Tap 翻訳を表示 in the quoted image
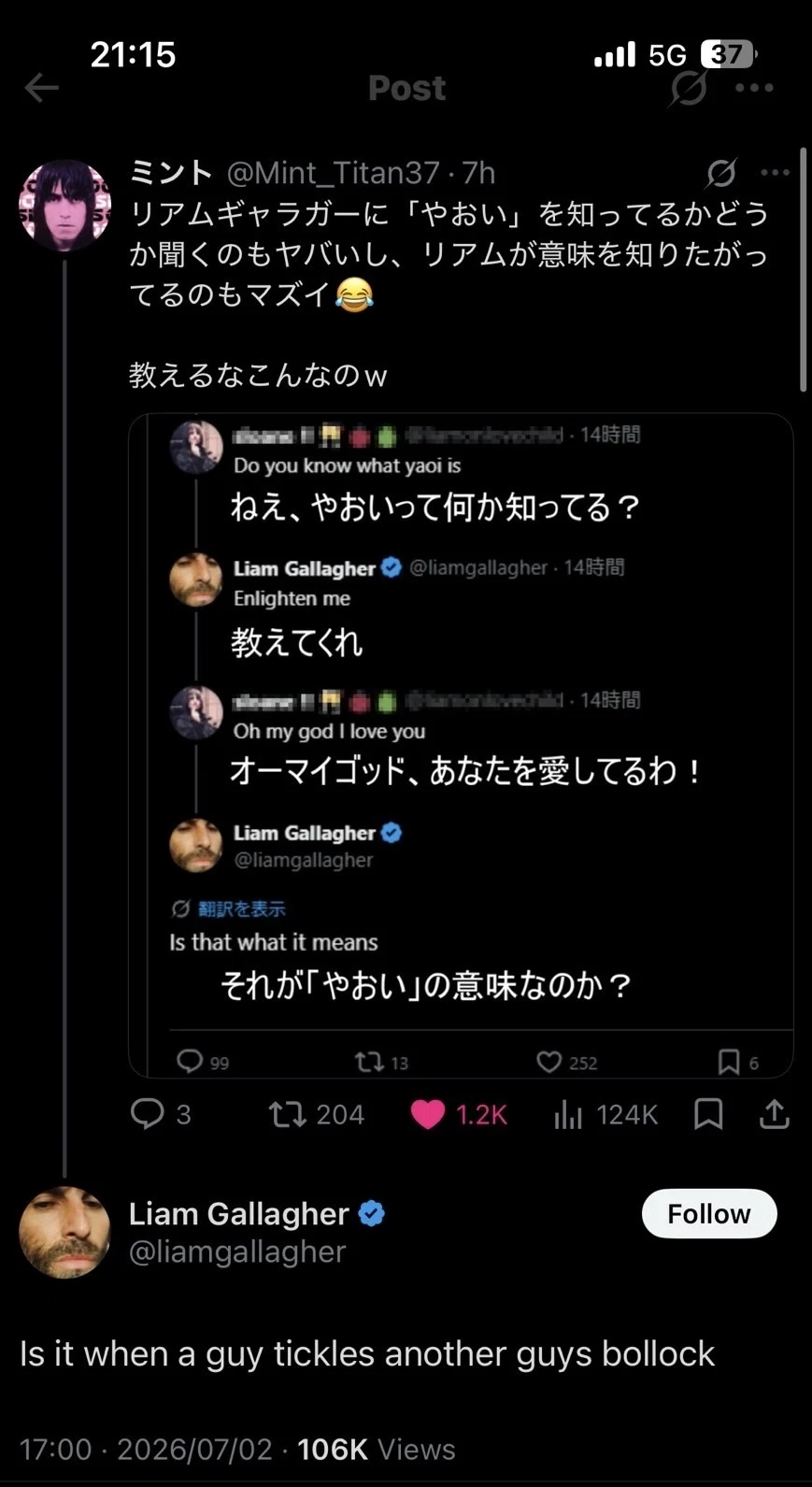The image size is (812, 1487). [x=241, y=908]
